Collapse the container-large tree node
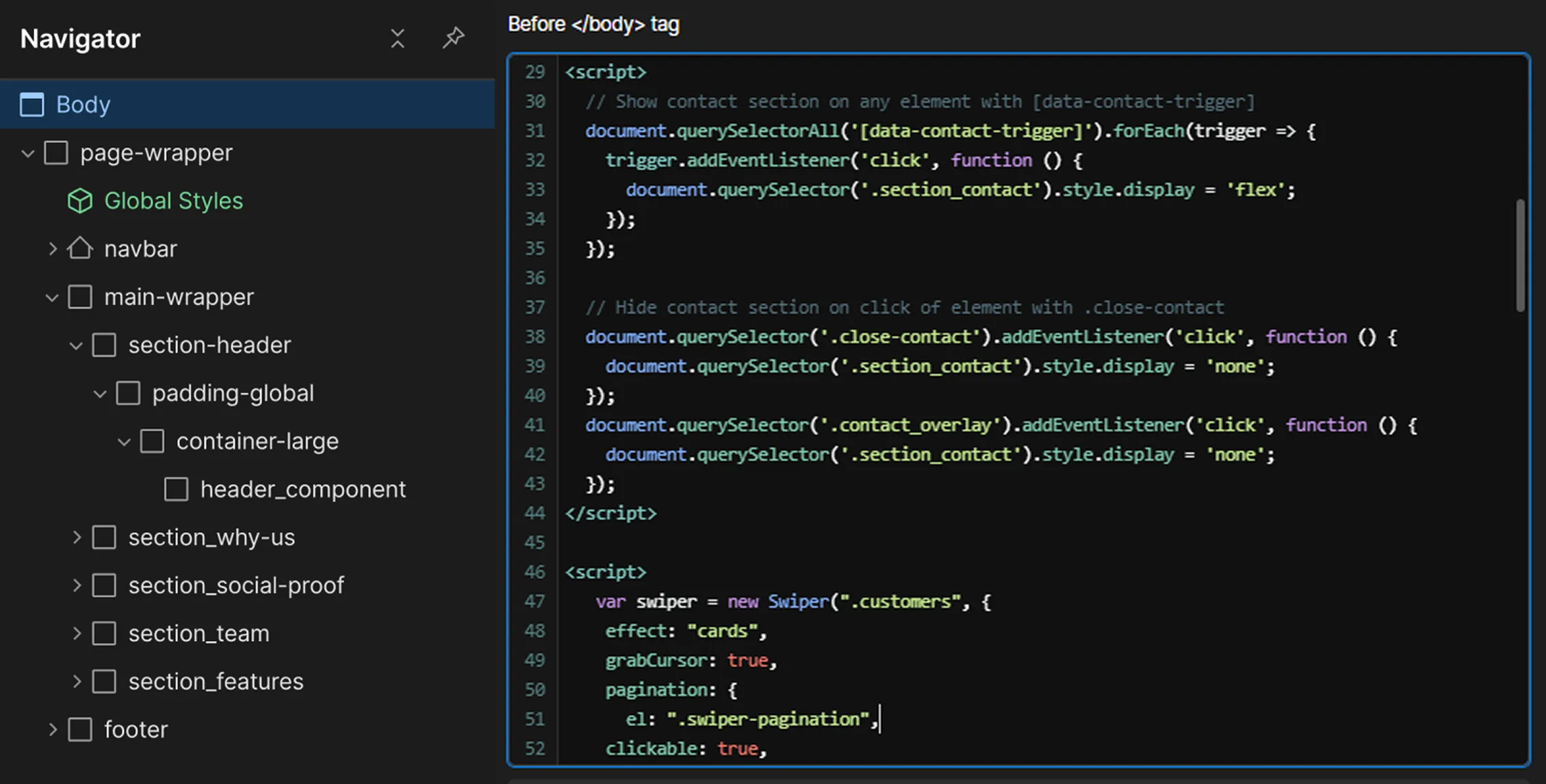The image size is (1546, 784). 124,442
